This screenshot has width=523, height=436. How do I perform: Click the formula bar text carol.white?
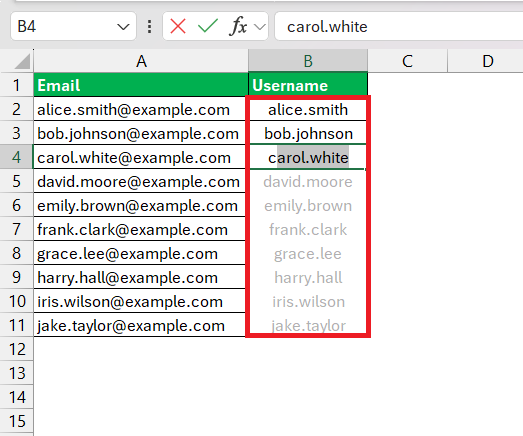tap(327, 27)
